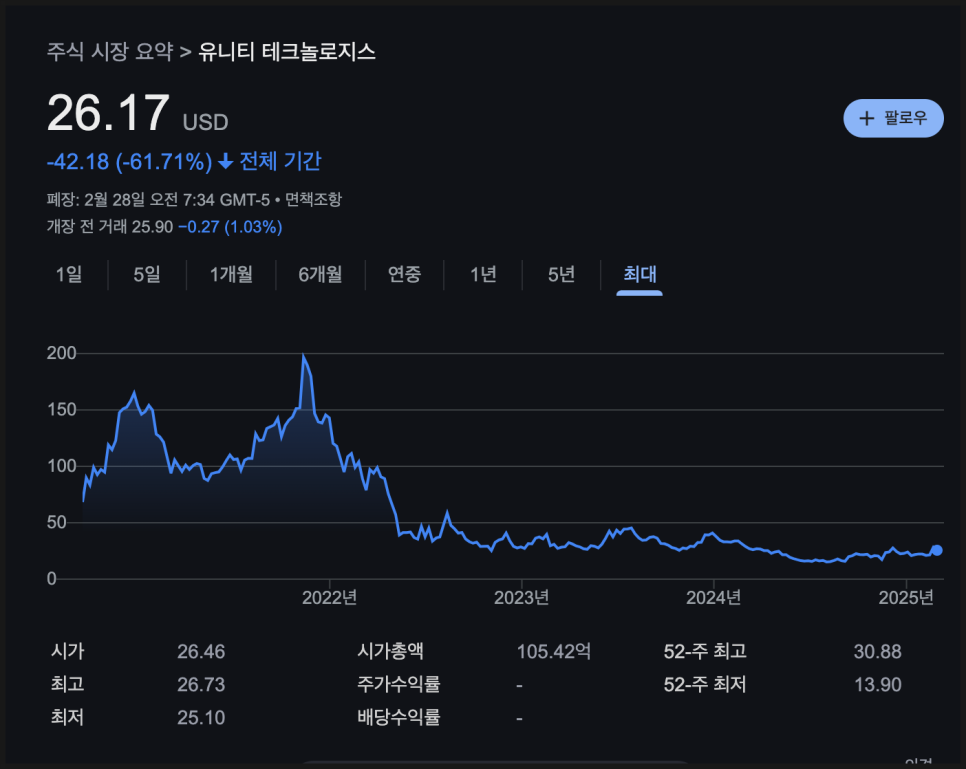Select the 1일 time range tab
The image size is (966, 769).
pyautogui.click(x=69, y=274)
